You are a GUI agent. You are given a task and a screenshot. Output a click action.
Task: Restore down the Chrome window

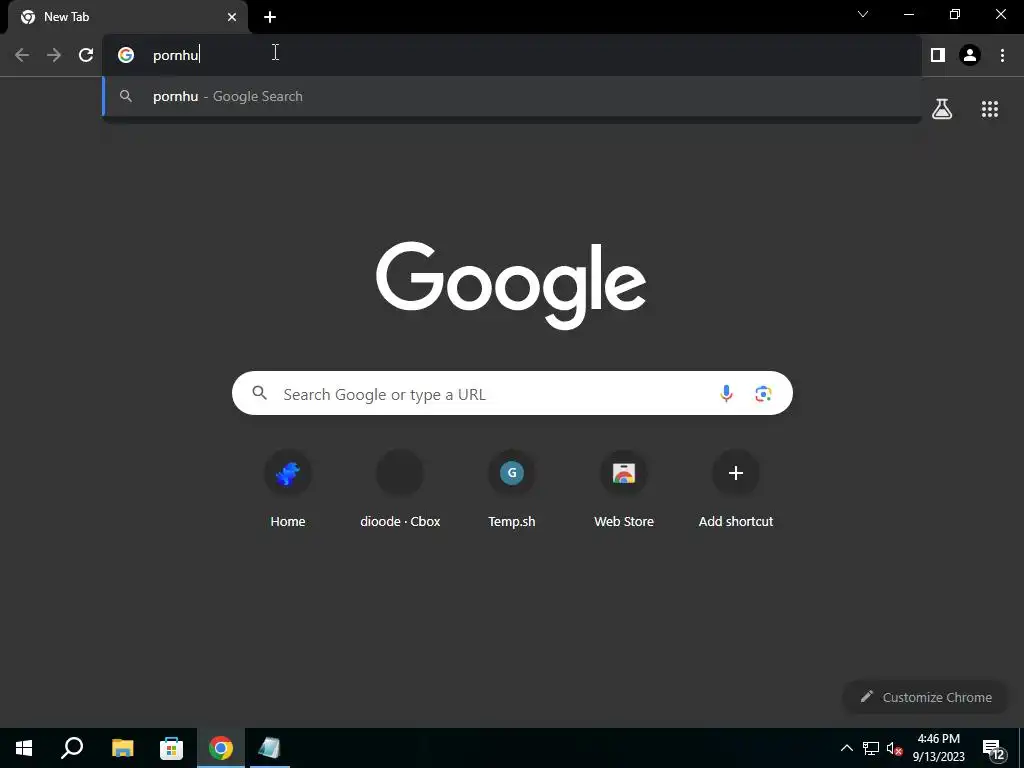(955, 14)
